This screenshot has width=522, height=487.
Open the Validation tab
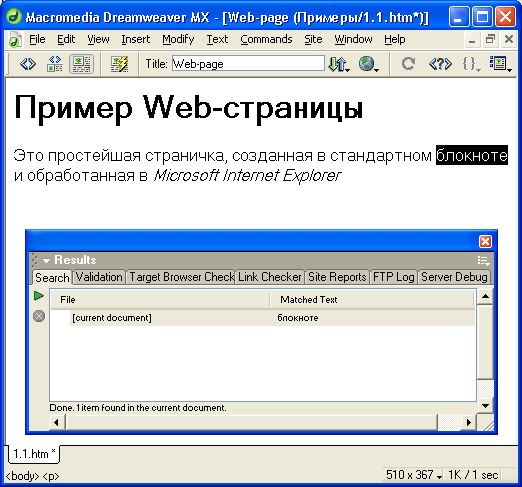tap(99, 277)
